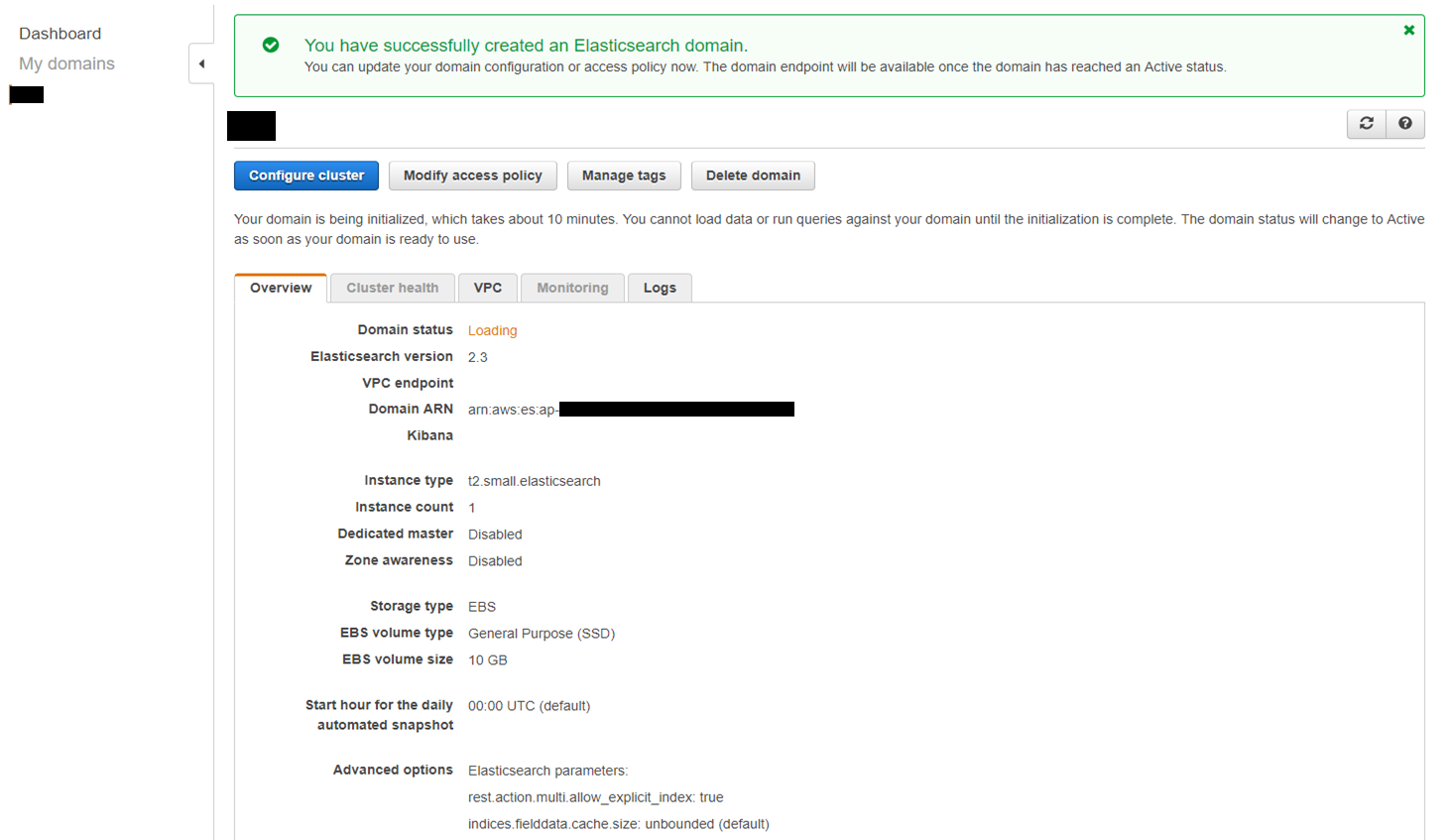This screenshot has width=1450, height=840.
Task: Click the Zone awareness Disabled value
Action: pos(495,561)
